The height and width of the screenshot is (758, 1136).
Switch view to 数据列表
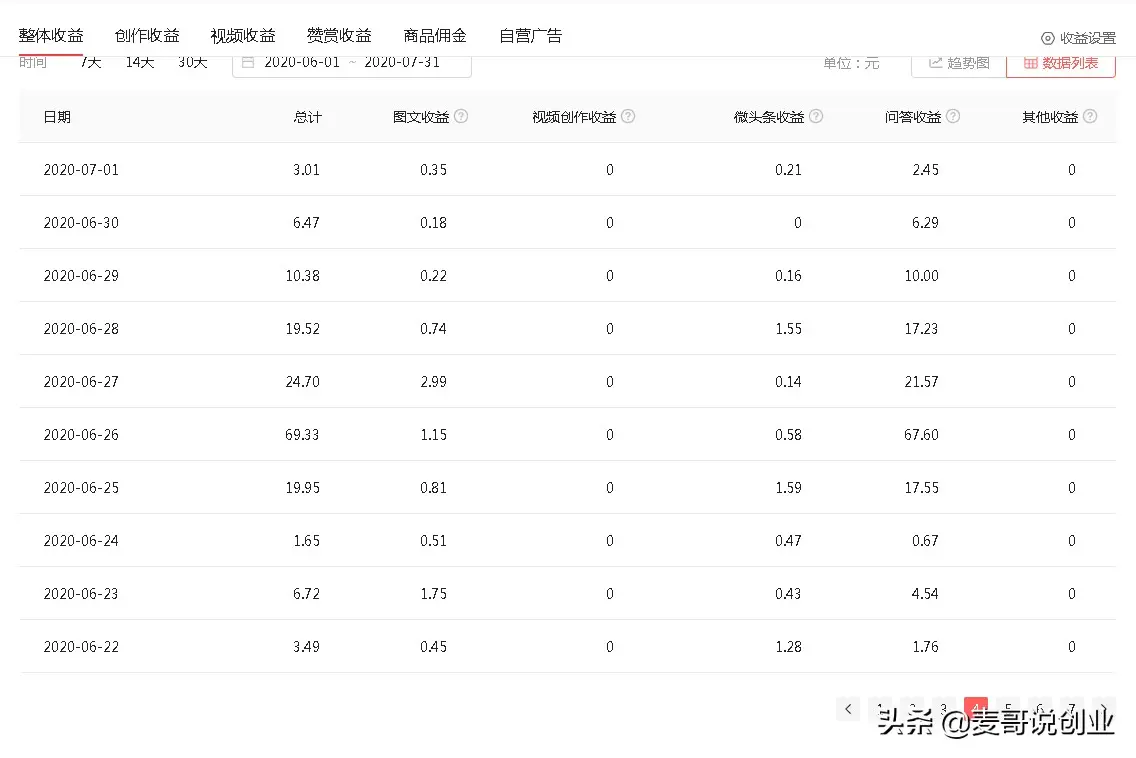(x=1061, y=64)
